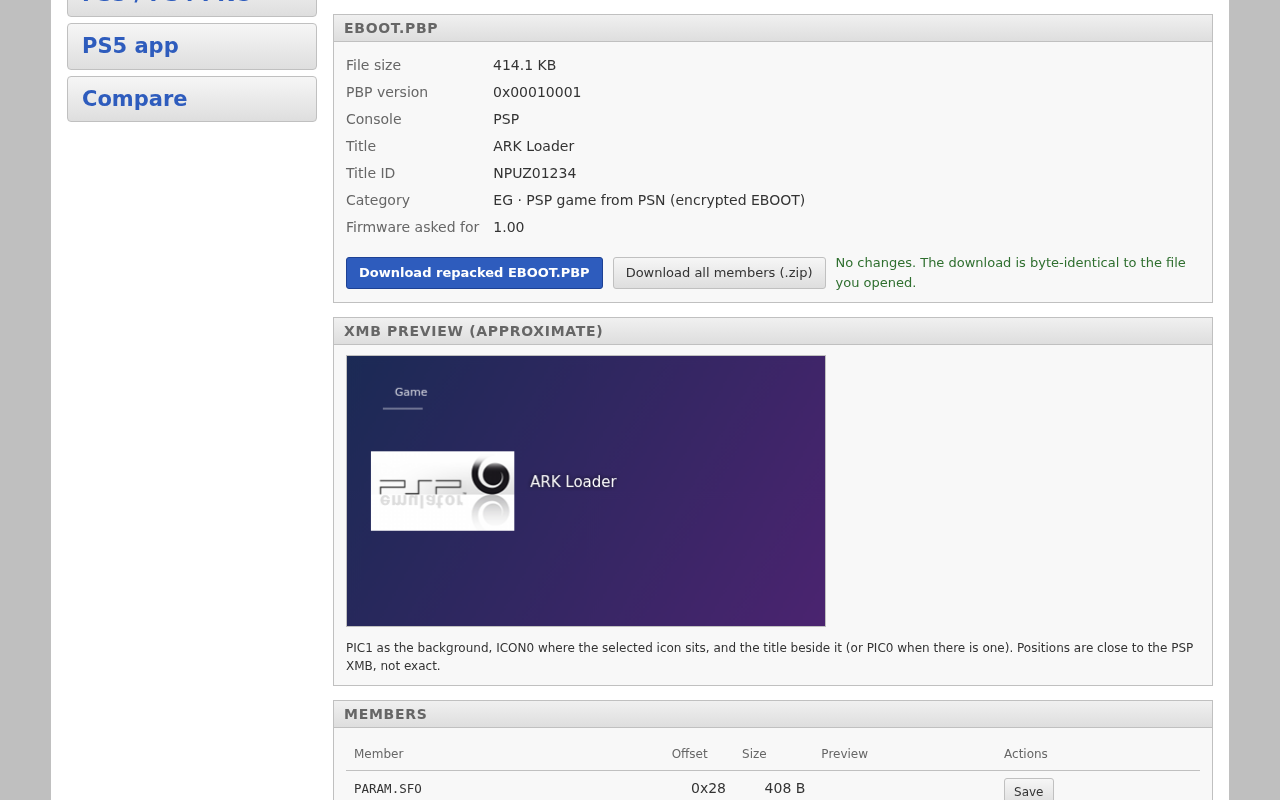The image size is (1280, 800).
Task: Click the ARK Loader title in XMB preview
Action: click(x=573, y=482)
